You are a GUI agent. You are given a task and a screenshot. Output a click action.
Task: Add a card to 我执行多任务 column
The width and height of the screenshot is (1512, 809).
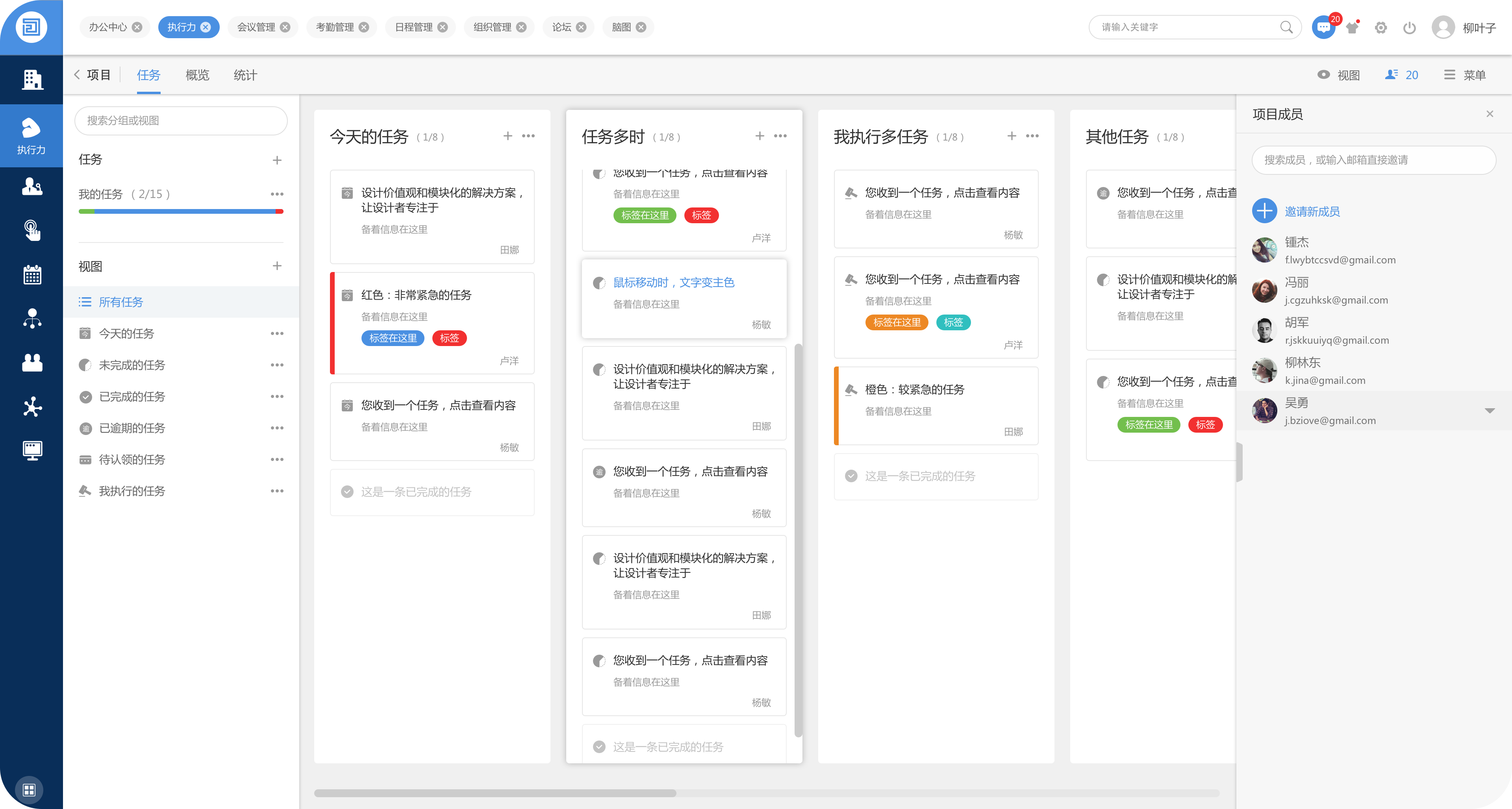(x=1012, y=135)
